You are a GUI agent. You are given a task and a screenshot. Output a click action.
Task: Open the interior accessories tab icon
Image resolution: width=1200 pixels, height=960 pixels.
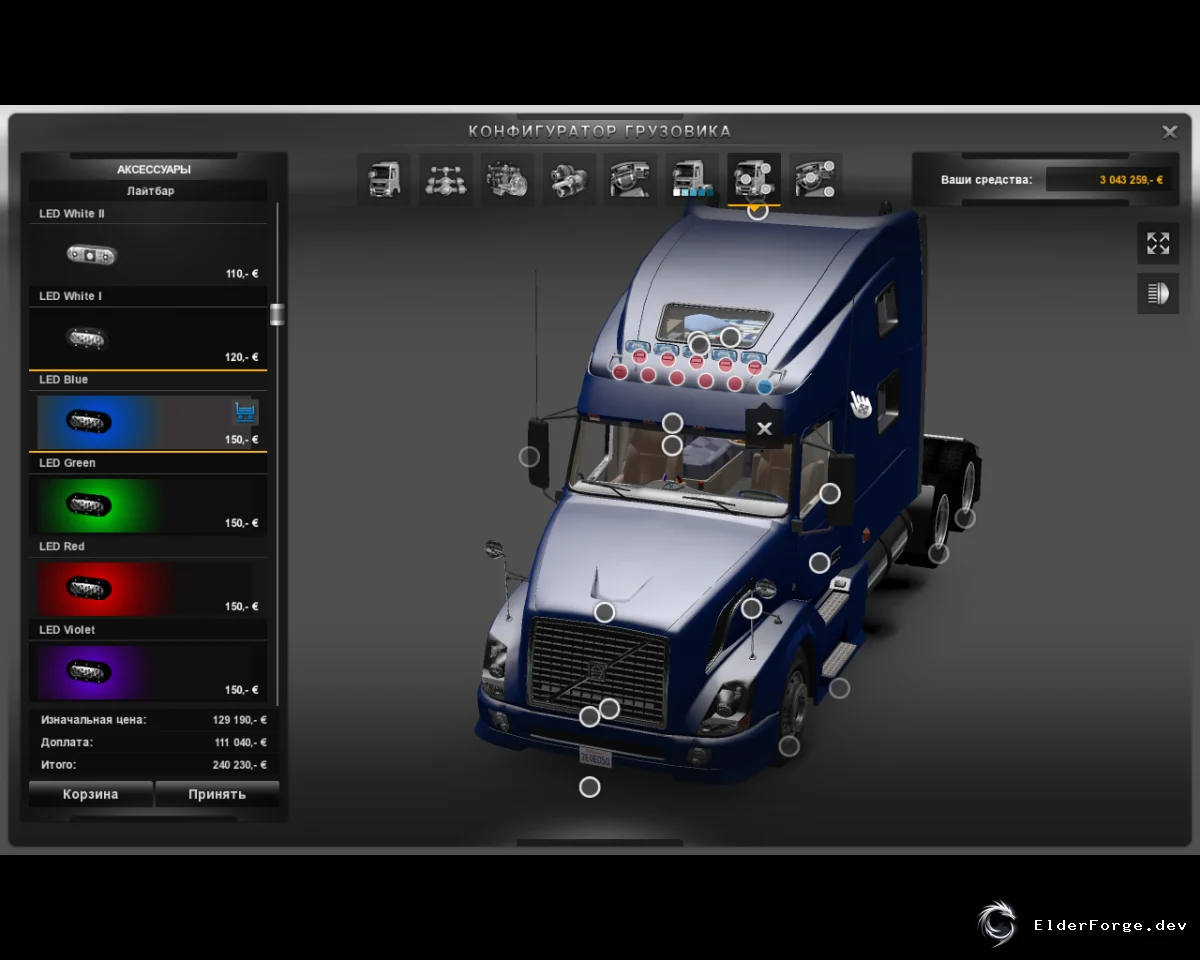(816, 180)
